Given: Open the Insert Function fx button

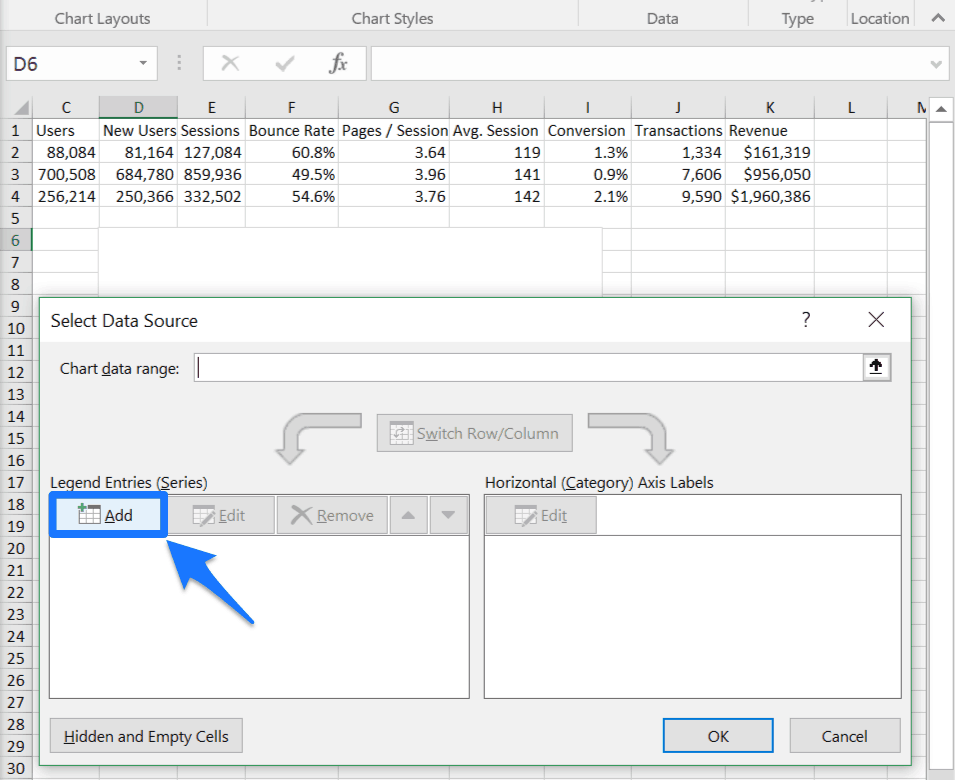Looking at the screenshot, I should pos(338,64).
